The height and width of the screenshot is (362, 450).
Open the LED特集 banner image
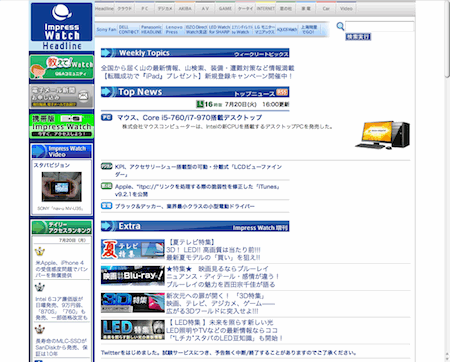[133, 330]
